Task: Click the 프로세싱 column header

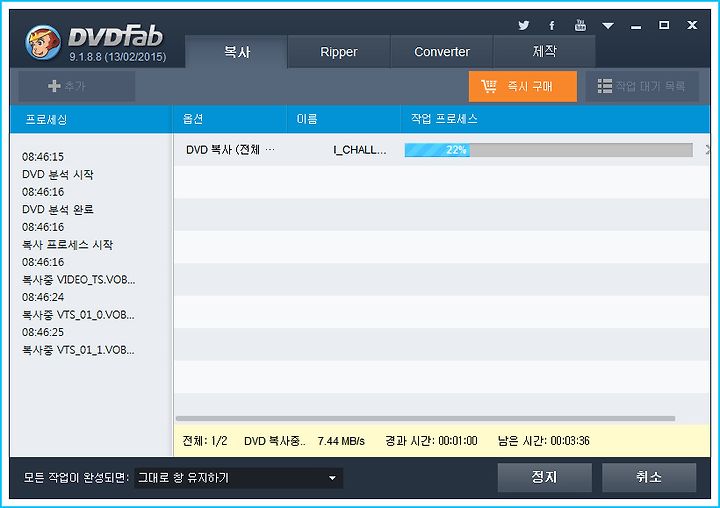Action: pos(91,119)
